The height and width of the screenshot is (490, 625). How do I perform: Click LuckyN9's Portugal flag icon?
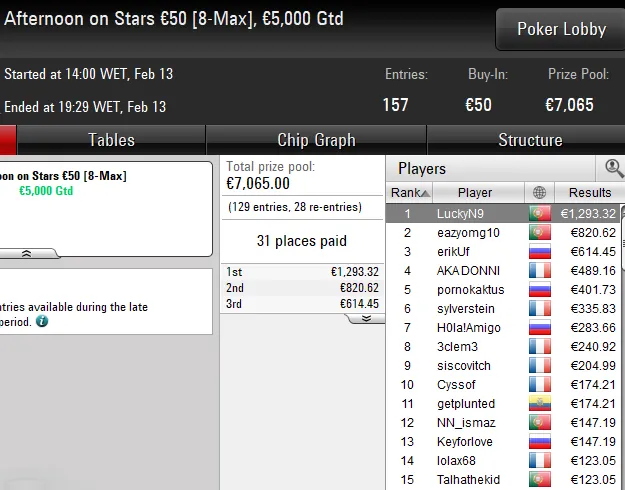[540, 213]
